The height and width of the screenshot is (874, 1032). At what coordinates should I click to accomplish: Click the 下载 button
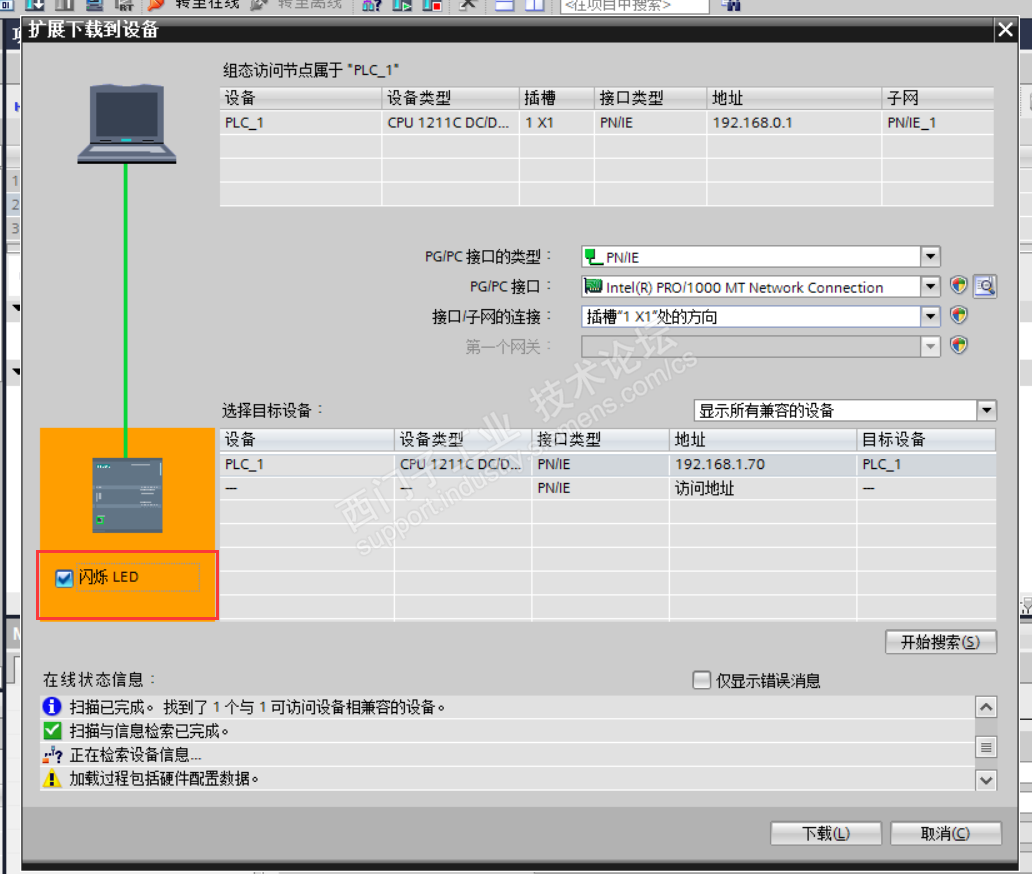point(826,833)
